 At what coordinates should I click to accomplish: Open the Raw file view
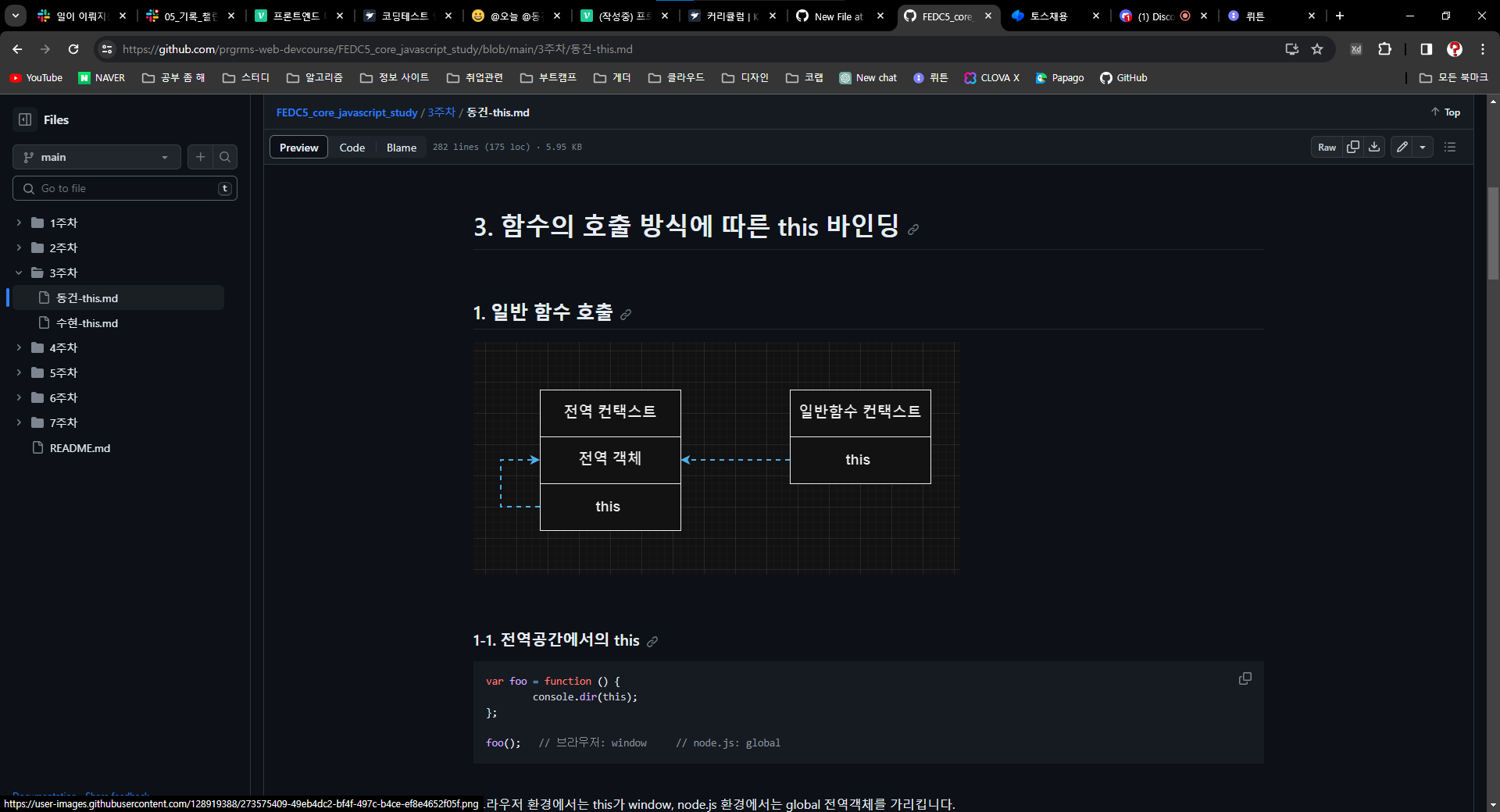1327,147
